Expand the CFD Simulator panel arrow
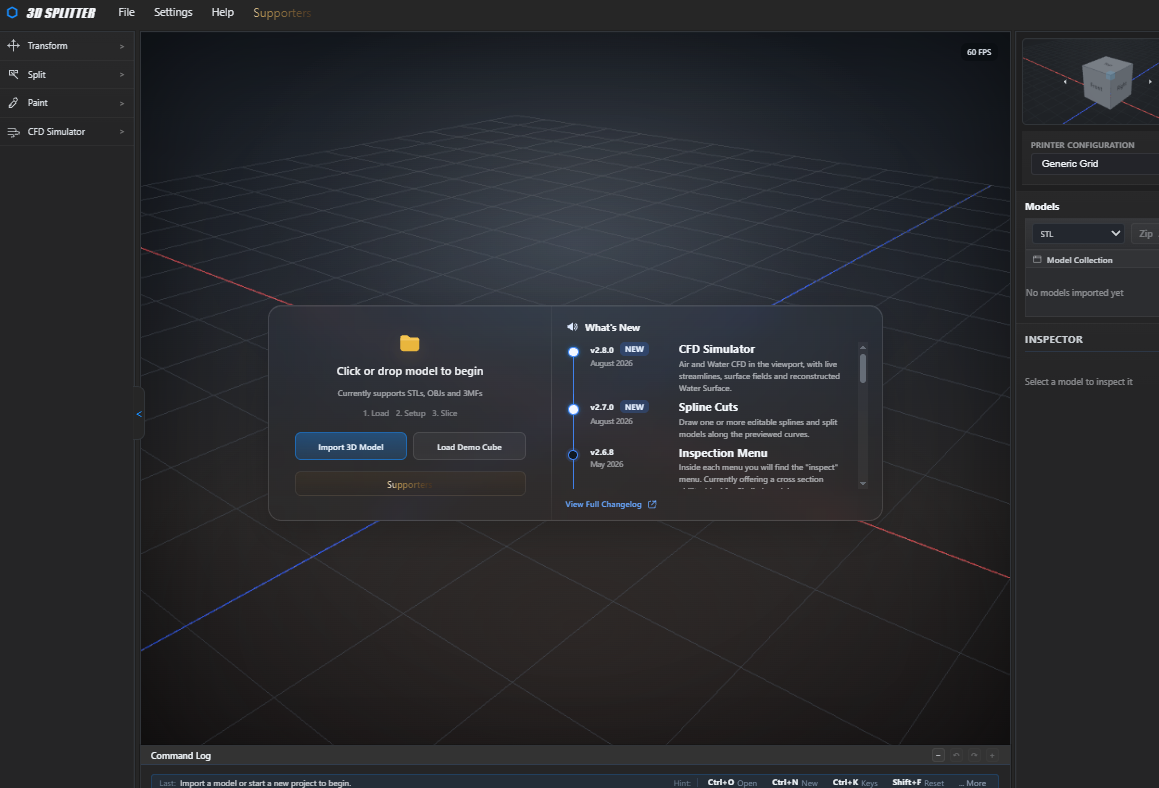This screenshot has width=1159, height=788. [x=122, y=132]
